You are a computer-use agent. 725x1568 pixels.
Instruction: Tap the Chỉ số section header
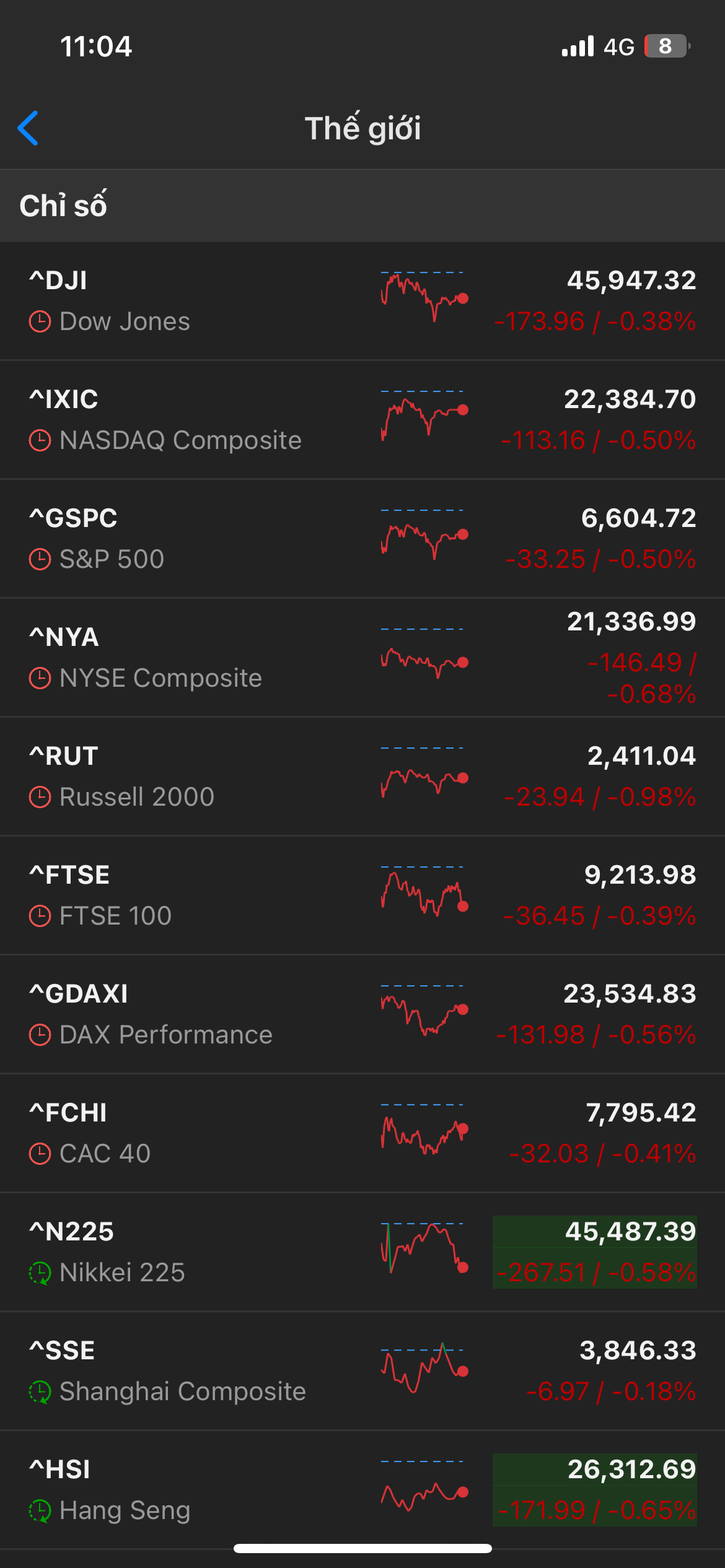63,206
